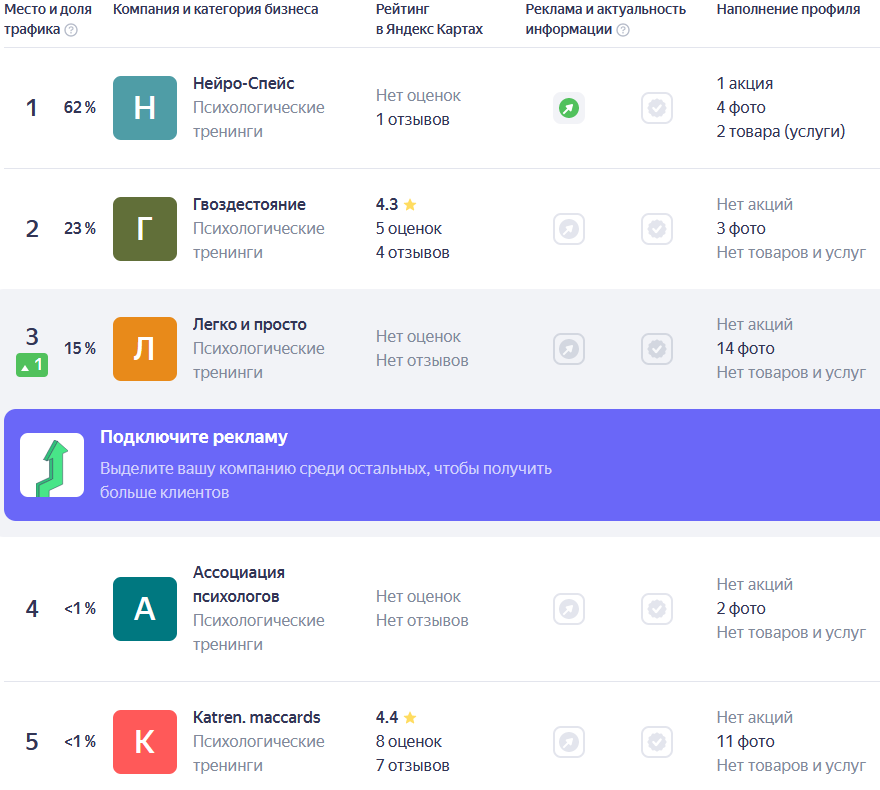Click rank number '5' of Katren. maccards
Viewport: 880px width, 790px height.
(32, 742)
